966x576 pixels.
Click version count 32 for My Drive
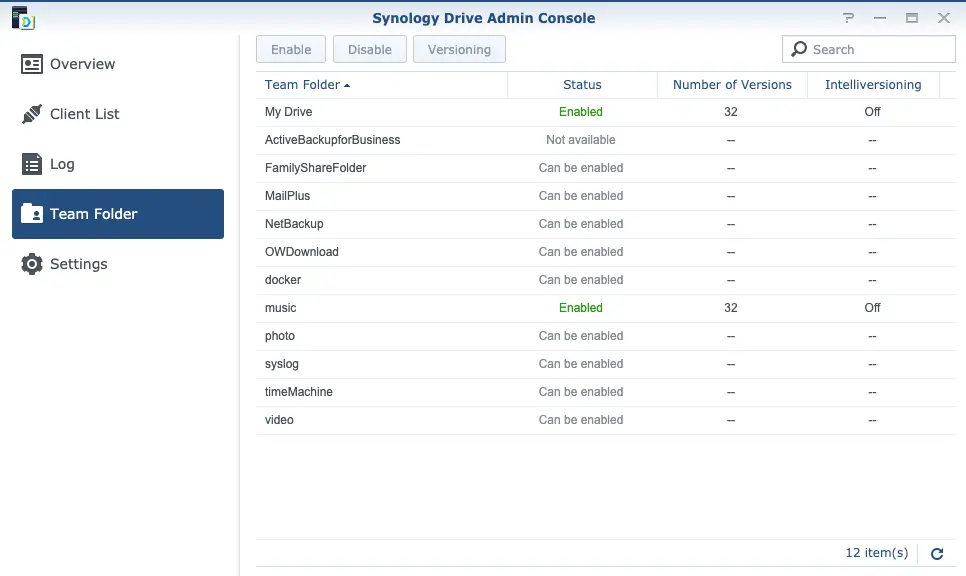731,112
